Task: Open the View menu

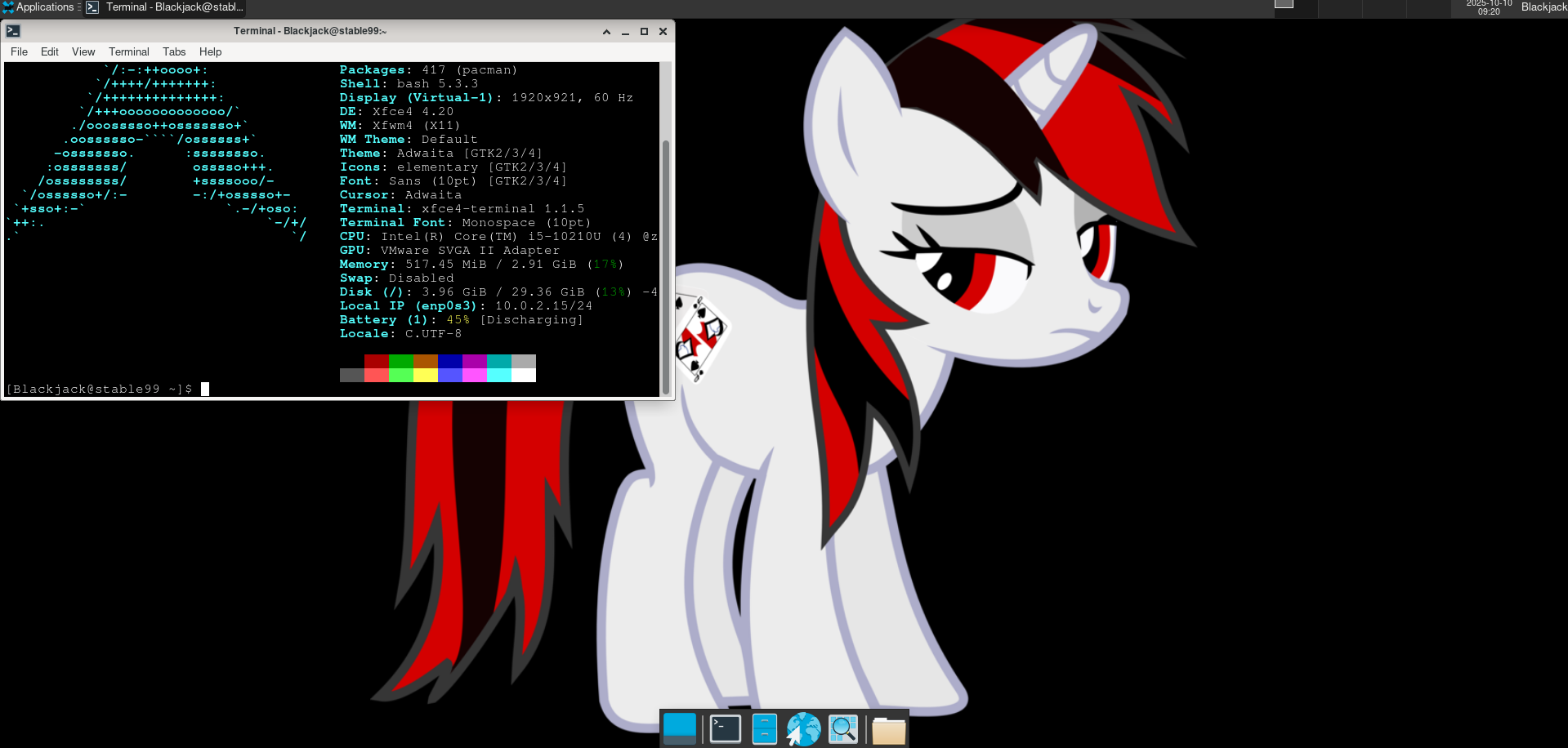Action: [x=83, y=51]
